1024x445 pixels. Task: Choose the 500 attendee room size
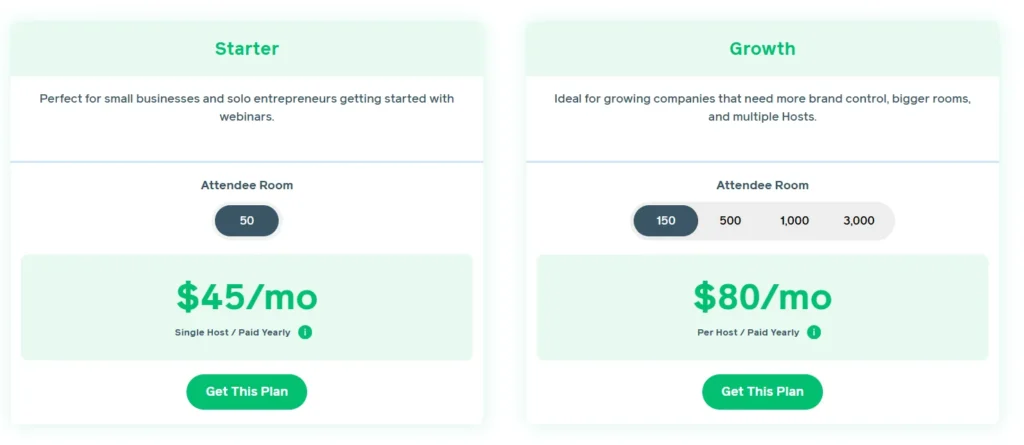730,221
